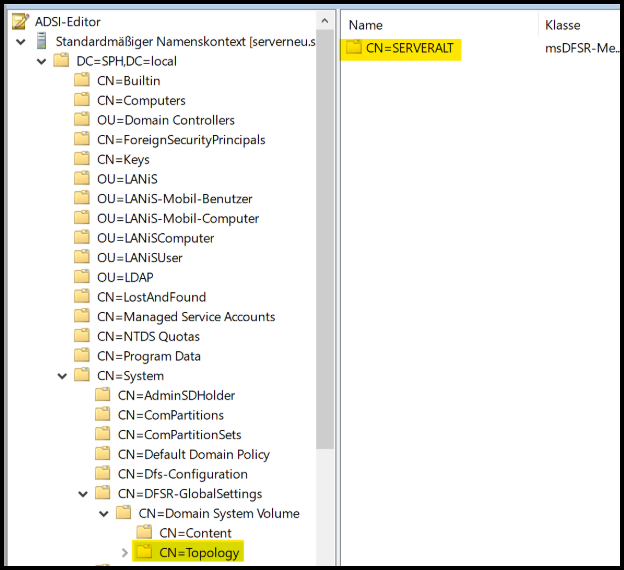Select CN=Managed Service Accounts tree item
This screenshot has width=624, height=570.
(x=186, y=317)
